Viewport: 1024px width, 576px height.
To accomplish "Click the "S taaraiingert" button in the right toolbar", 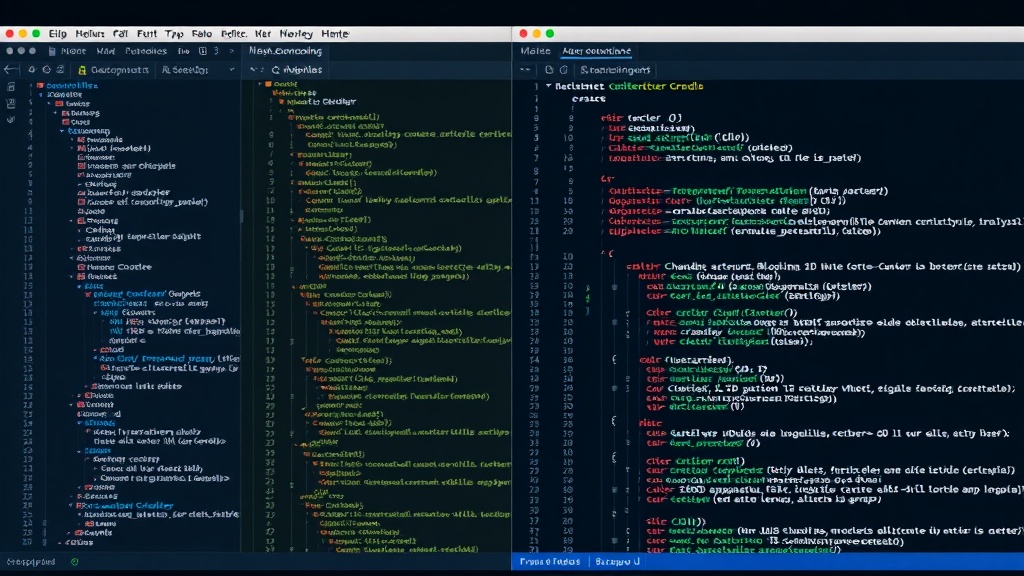I will pyautogui.click(x=615, y=70).
